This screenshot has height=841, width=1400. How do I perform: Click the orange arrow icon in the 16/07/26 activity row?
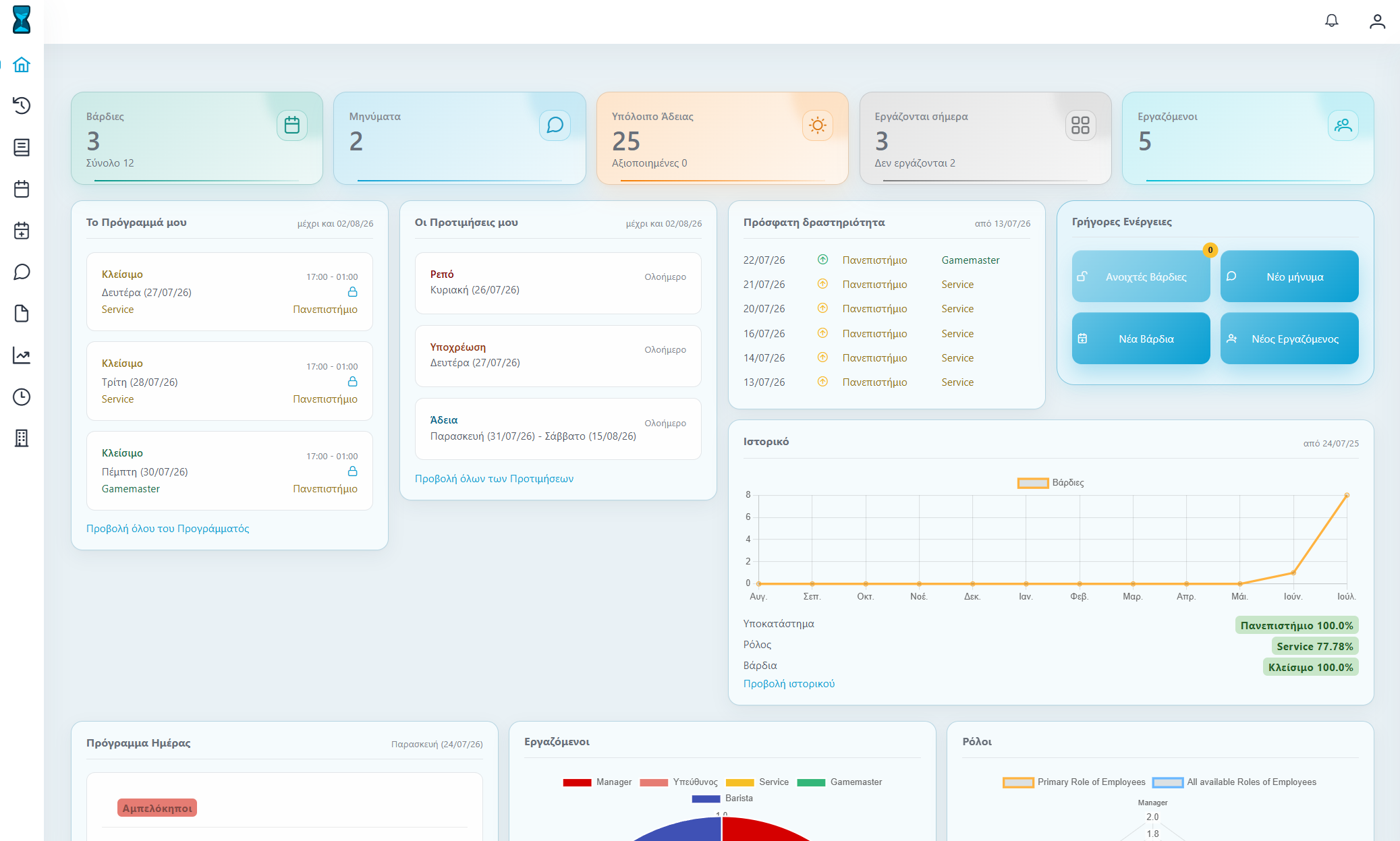coord(822,333)
